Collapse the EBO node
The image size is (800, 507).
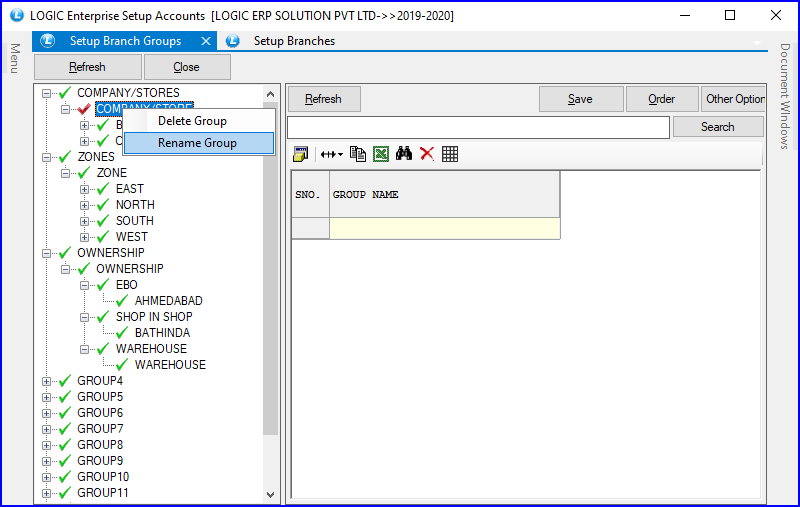tap(85, 285)
